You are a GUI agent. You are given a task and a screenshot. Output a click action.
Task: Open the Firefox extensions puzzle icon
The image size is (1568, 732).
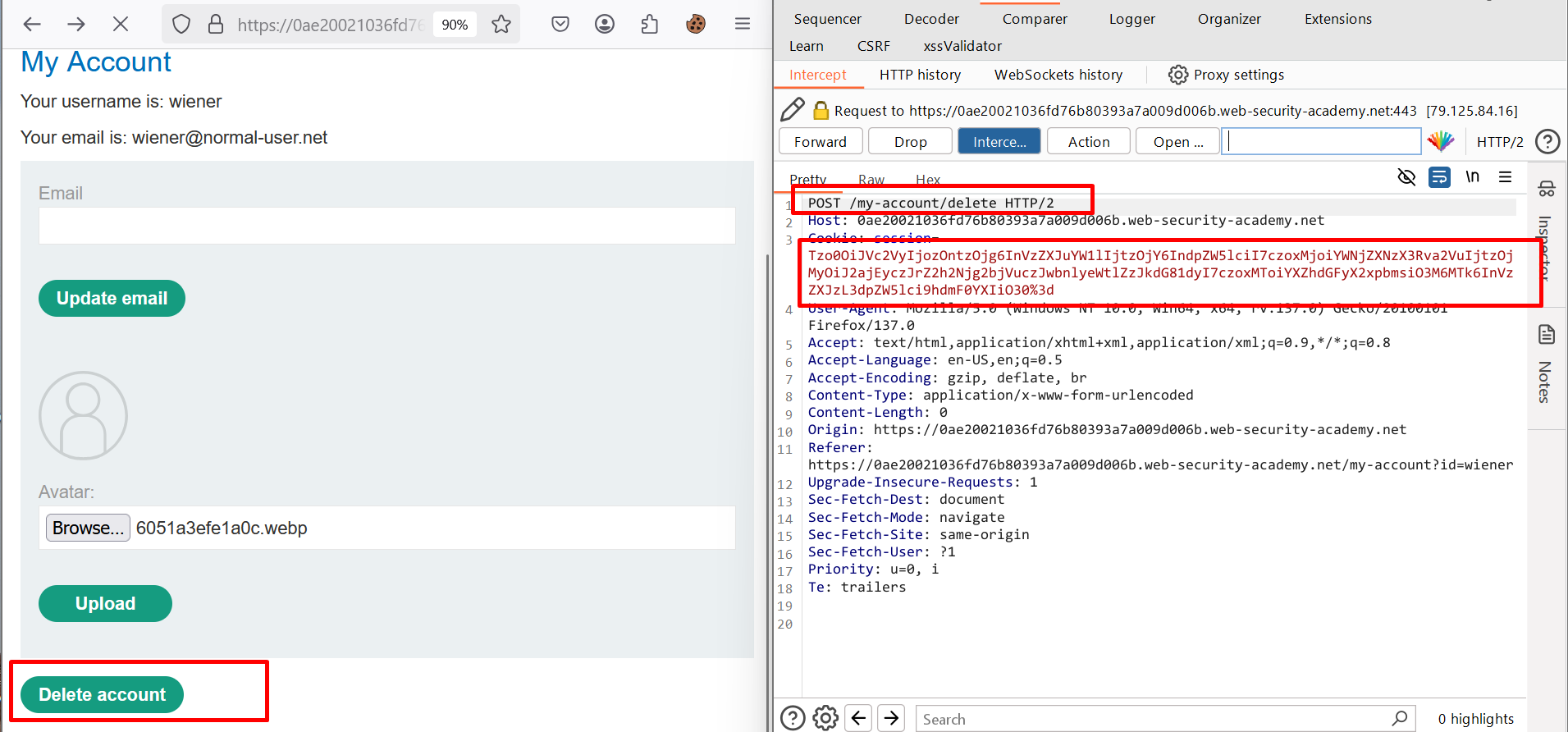coord(650,24)
